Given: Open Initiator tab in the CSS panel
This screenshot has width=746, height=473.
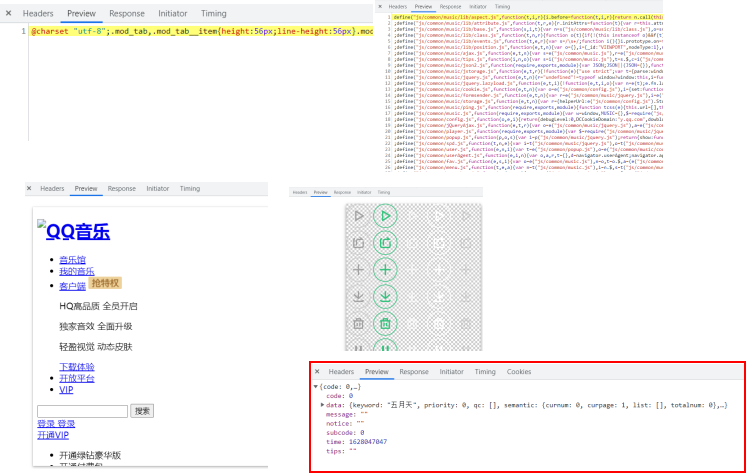Looking at the screenshot, I should pos(173,13).
